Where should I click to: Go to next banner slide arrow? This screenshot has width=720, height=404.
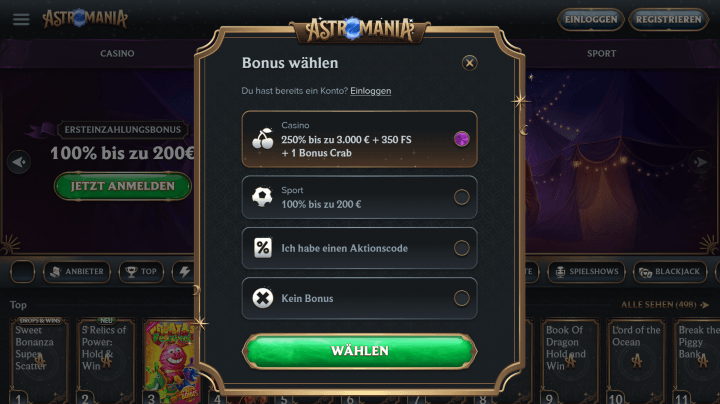point(700,162)
